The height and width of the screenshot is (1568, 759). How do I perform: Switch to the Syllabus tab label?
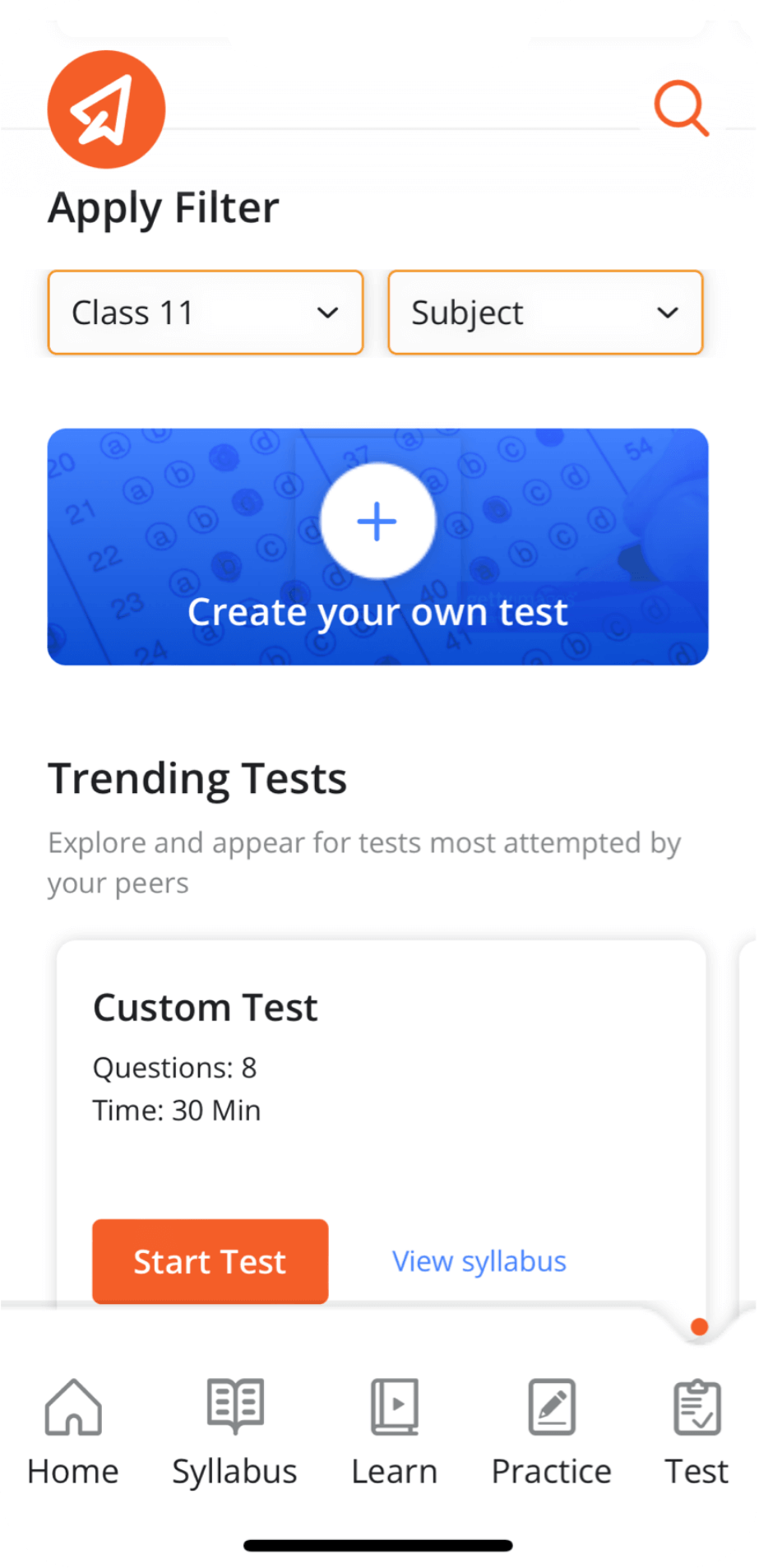coord(235,1472)
